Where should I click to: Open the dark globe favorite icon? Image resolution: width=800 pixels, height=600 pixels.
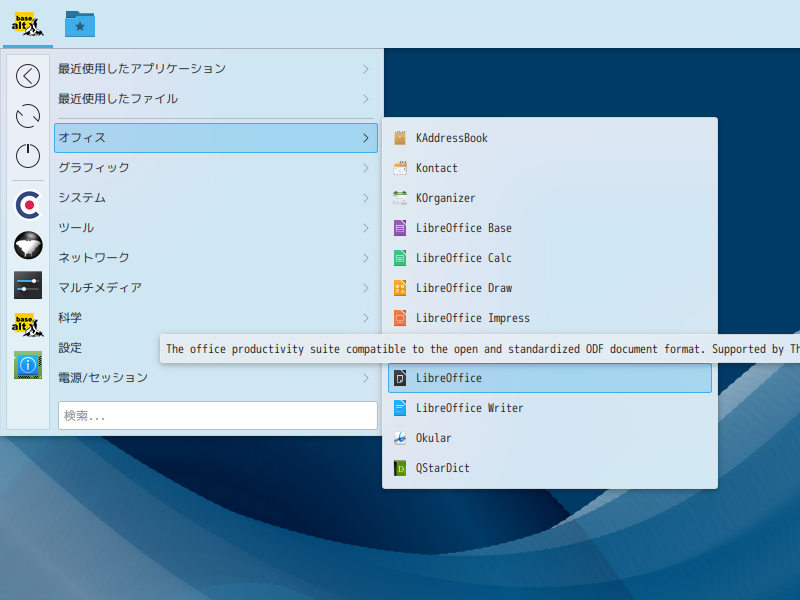[x=28, y=245]
